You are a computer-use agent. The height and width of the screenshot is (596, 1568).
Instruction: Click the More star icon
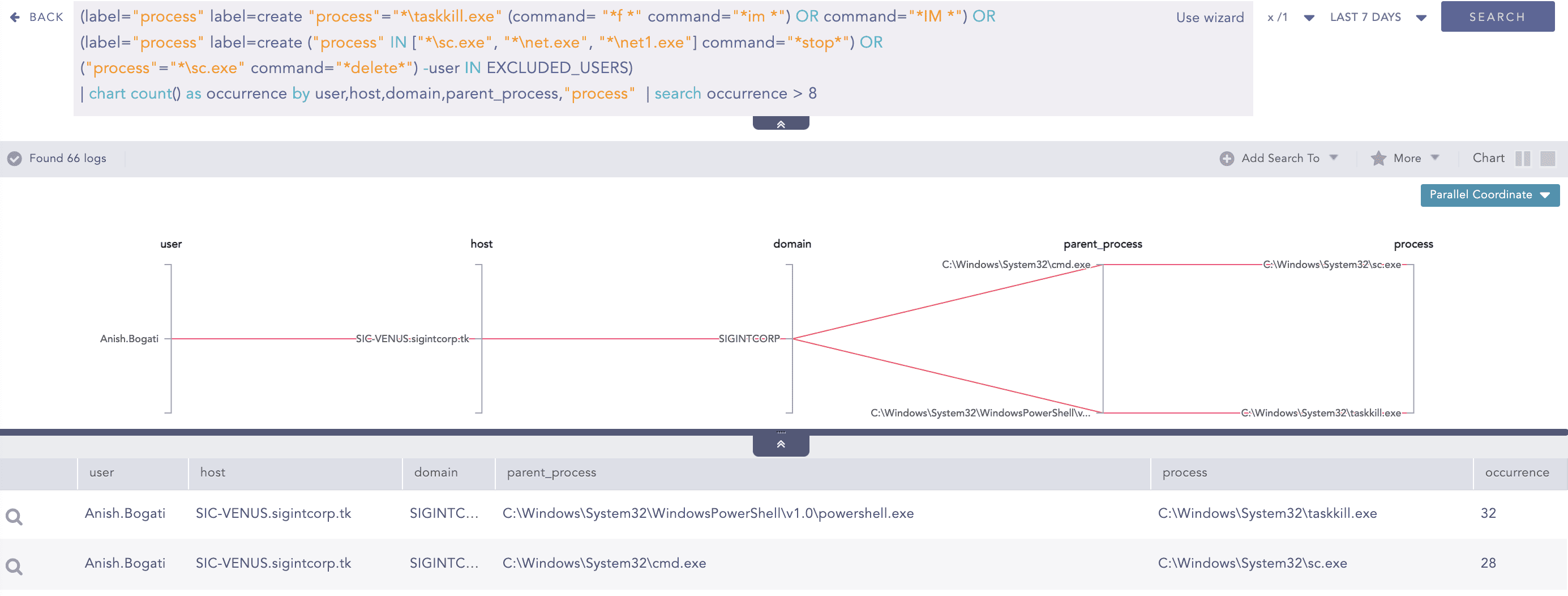point(1378,159)
